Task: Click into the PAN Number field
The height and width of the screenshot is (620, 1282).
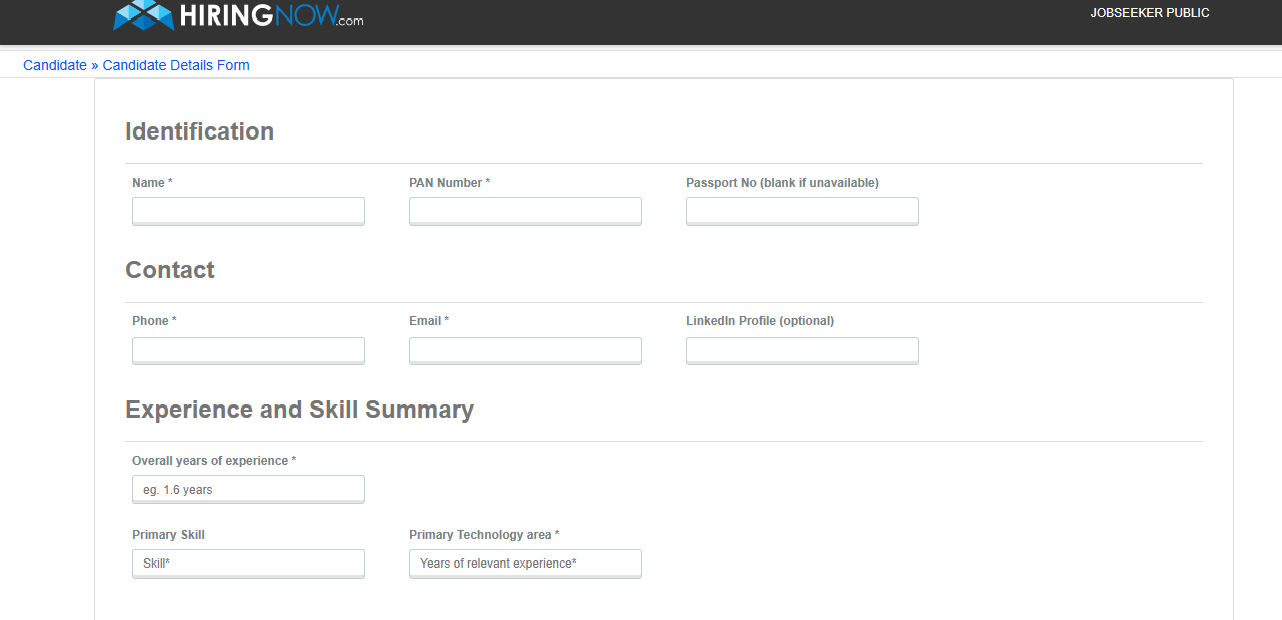Action: point(525,211)
